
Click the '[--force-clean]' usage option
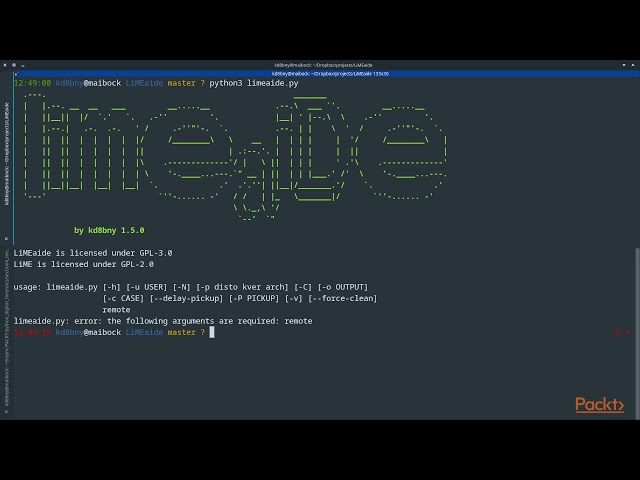click(x=342, y=298)
